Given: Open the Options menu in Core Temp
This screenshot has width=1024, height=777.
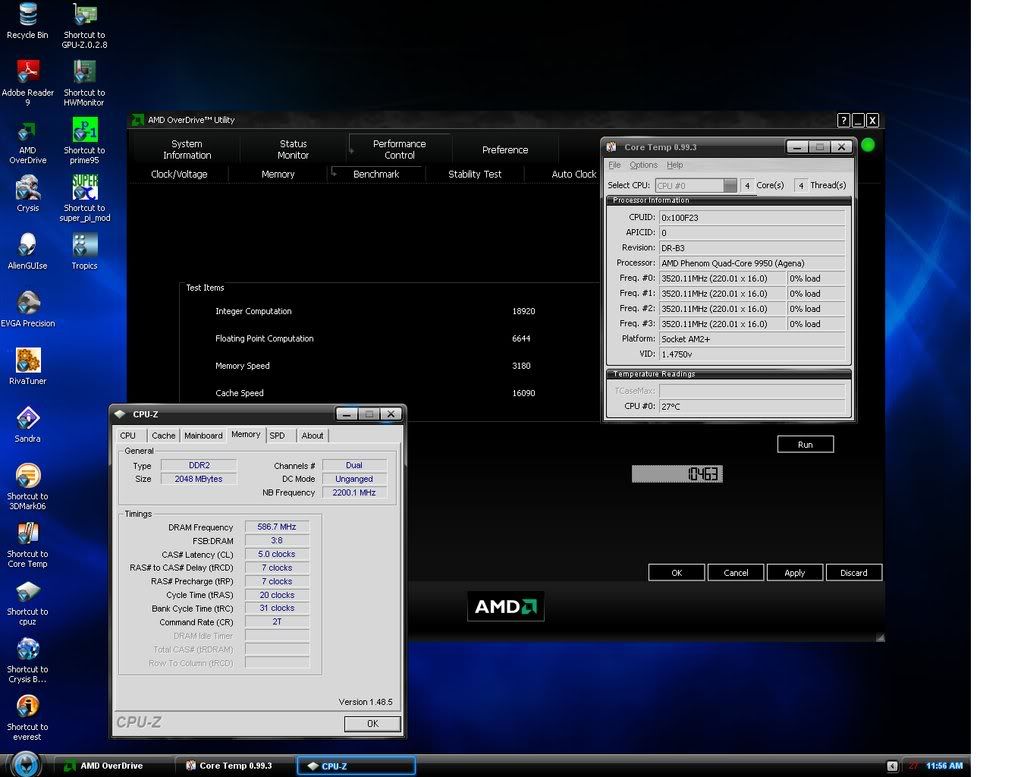Looking at the screenshot, I should pos(643,165).
